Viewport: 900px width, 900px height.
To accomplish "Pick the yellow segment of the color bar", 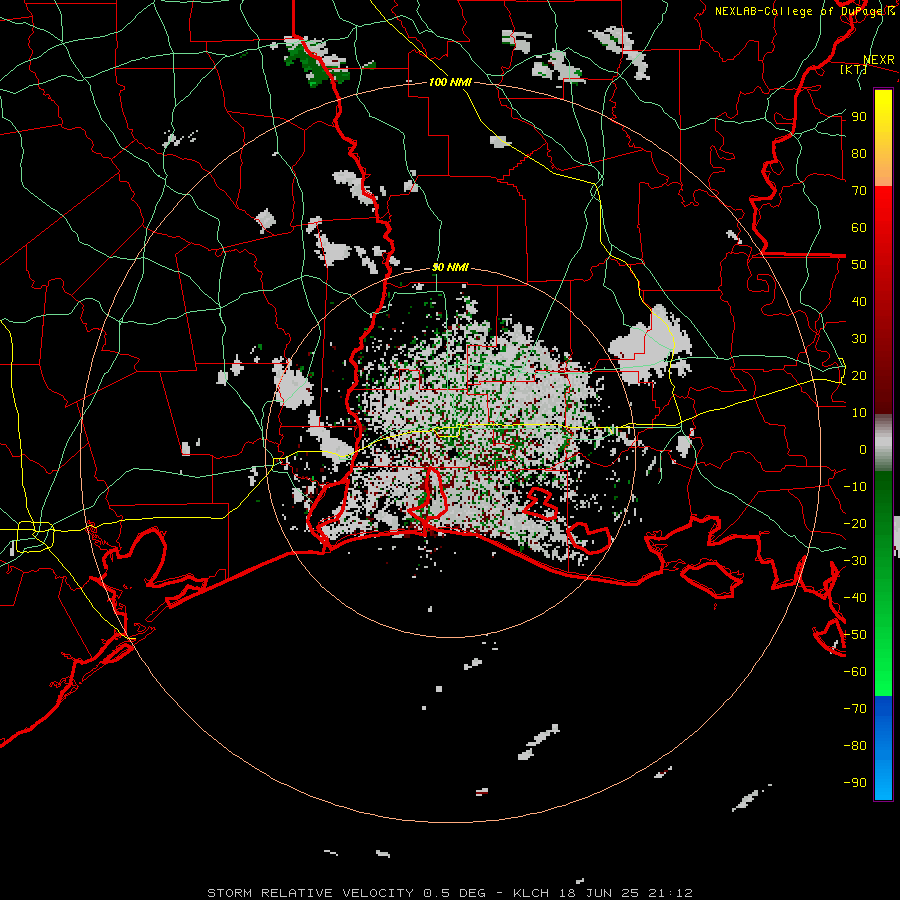I will [883, 138].
